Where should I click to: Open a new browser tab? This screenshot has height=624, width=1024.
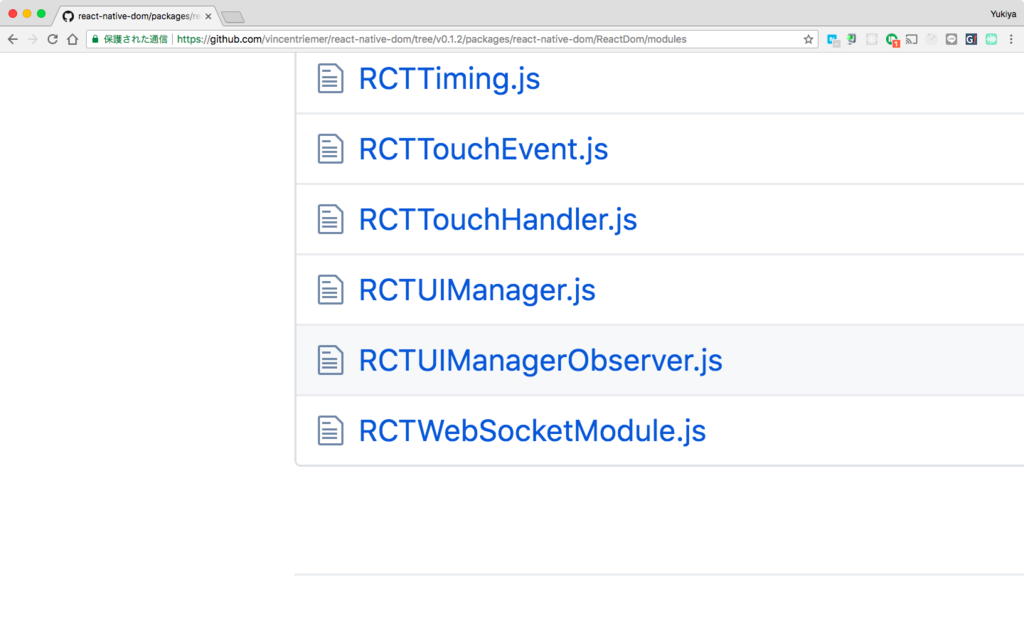coord(232,16)
